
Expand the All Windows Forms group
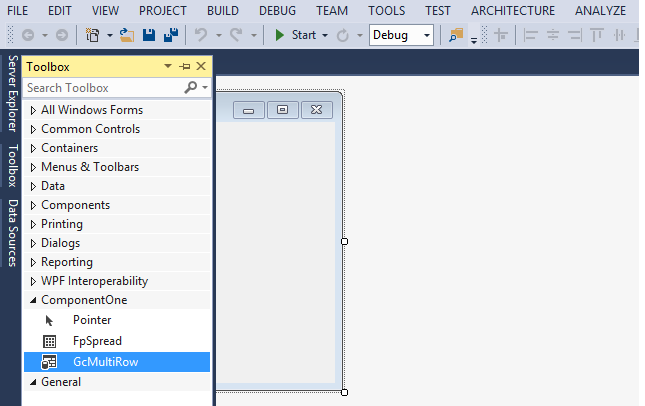pos(33,110)
